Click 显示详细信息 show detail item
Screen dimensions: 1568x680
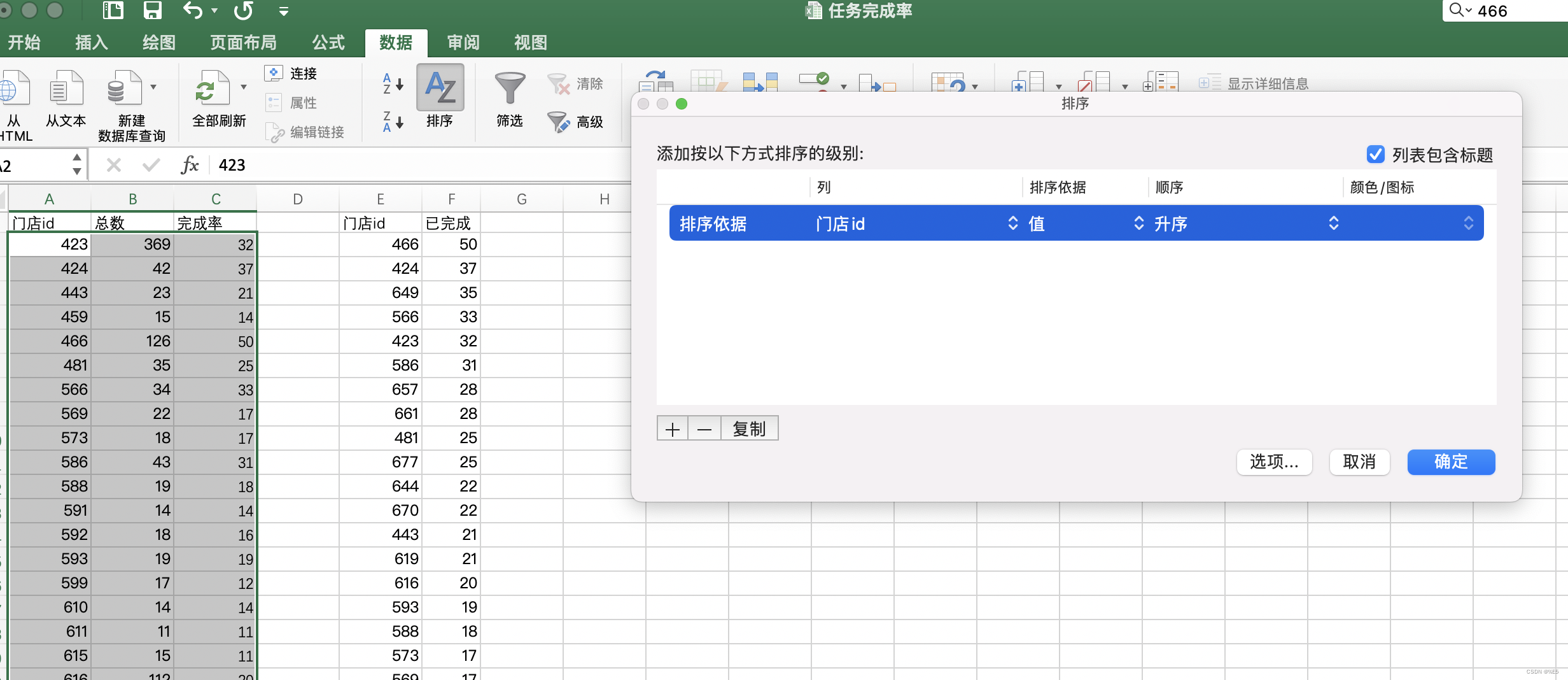1254,83
